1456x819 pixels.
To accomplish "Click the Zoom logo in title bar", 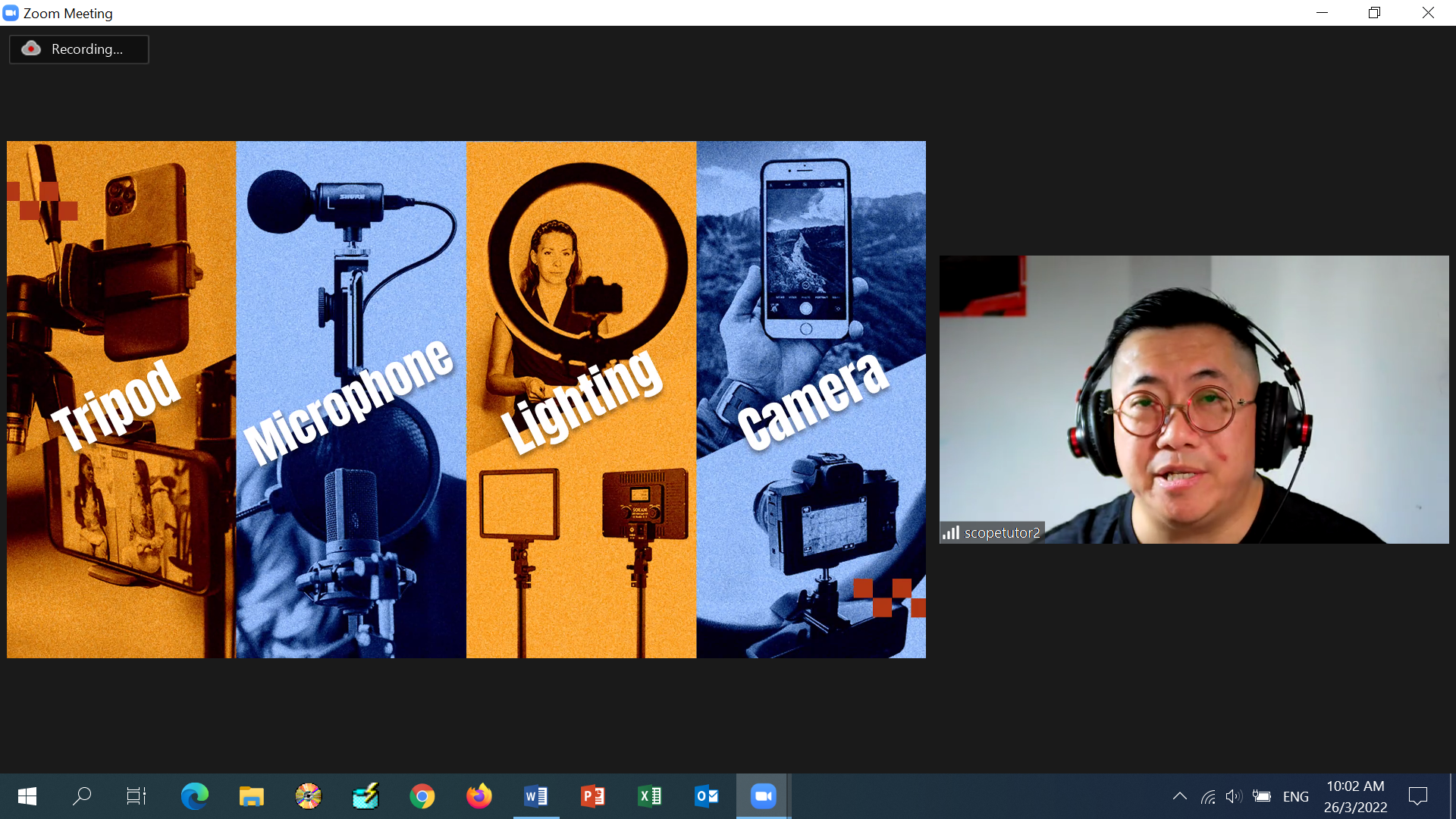I will point(11,13).
